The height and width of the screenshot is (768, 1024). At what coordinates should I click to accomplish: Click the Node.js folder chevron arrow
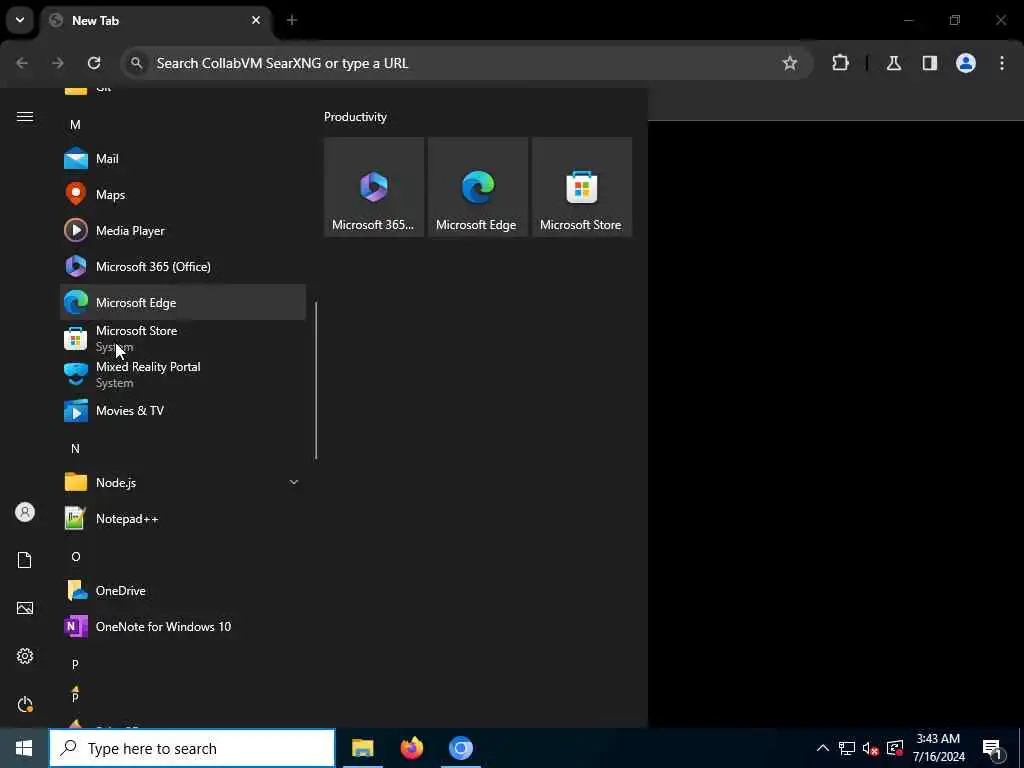[293, 482]
